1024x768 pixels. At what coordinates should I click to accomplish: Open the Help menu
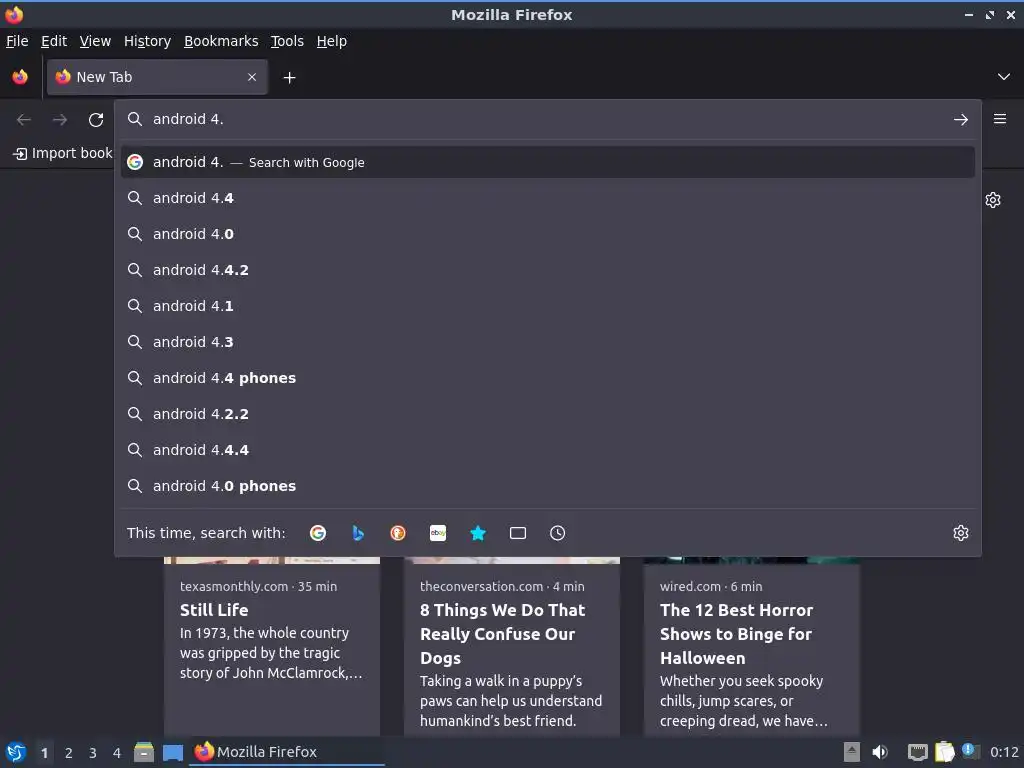[x=332, y=41]
